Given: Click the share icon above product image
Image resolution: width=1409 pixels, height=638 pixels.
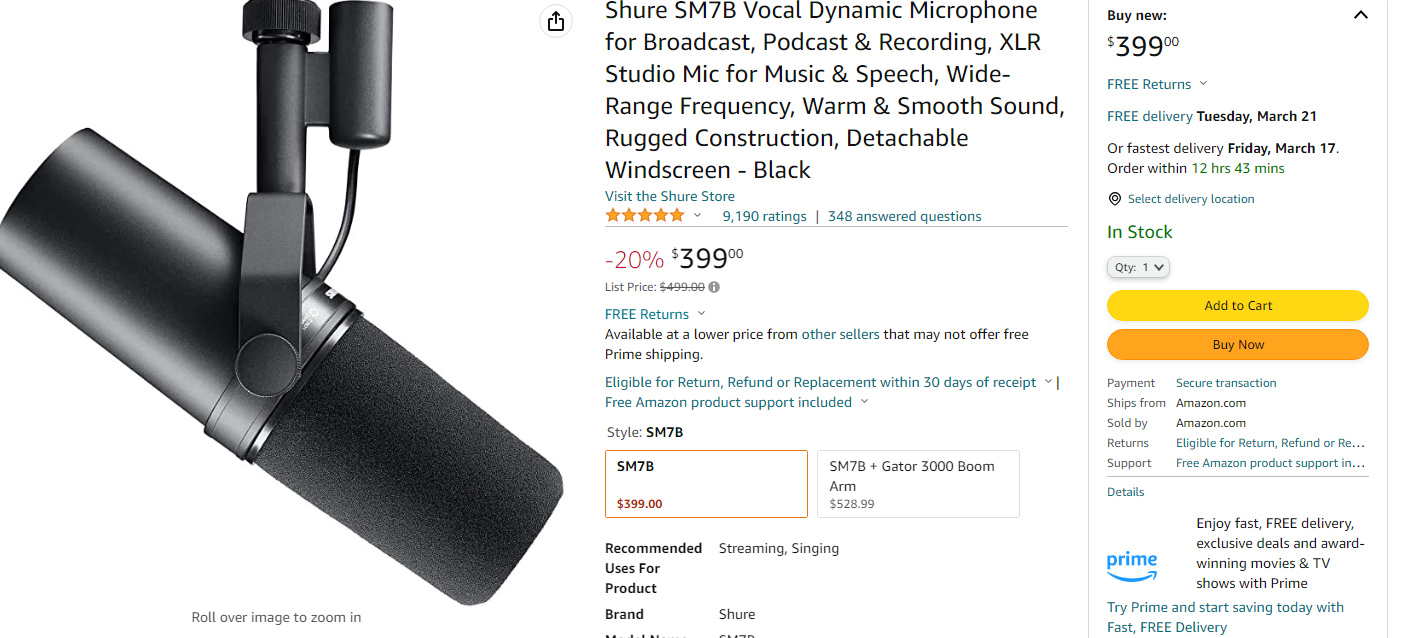Looking at the screenshot, I should point(556,21).
